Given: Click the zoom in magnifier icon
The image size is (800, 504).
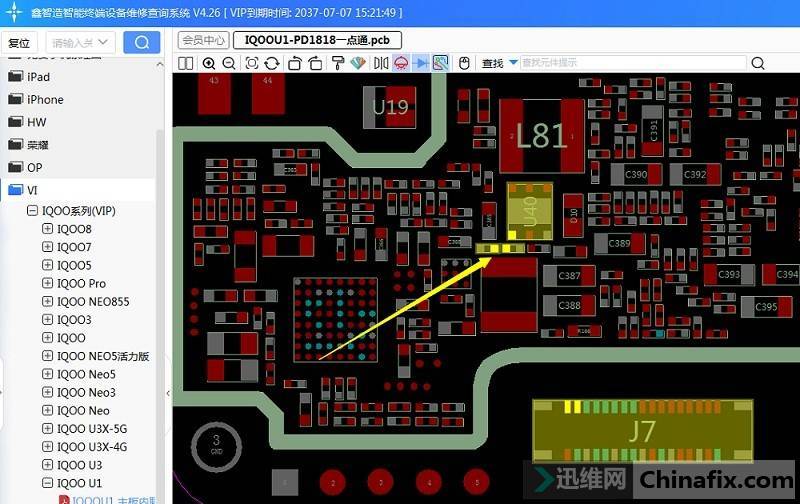Looking at the screenshot, I should [209, 63].
